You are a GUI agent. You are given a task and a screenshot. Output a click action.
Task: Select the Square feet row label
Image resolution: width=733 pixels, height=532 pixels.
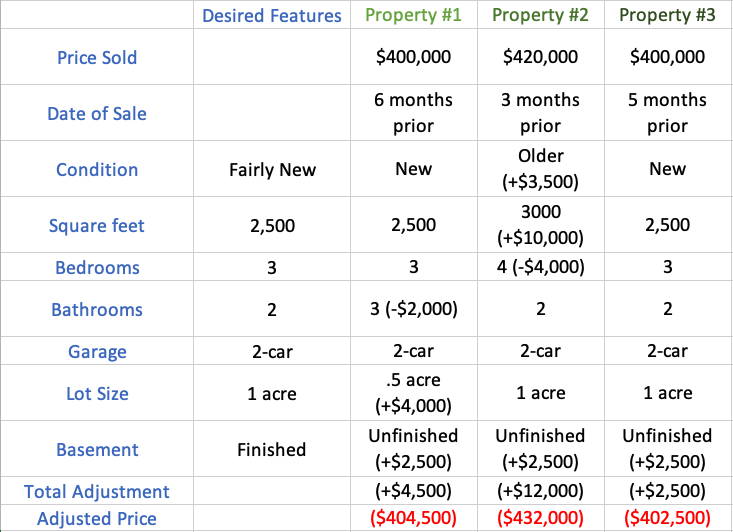pyautogui.click(x=97, y=225)
